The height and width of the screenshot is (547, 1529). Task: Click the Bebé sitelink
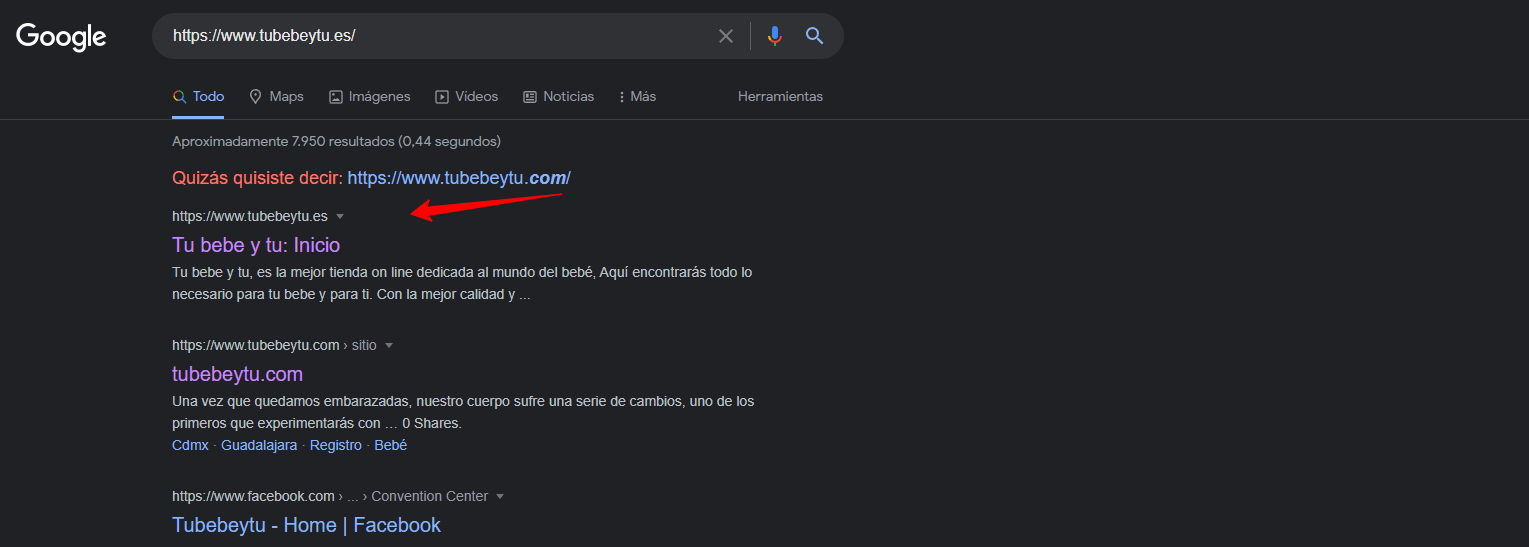coord(390,445)
